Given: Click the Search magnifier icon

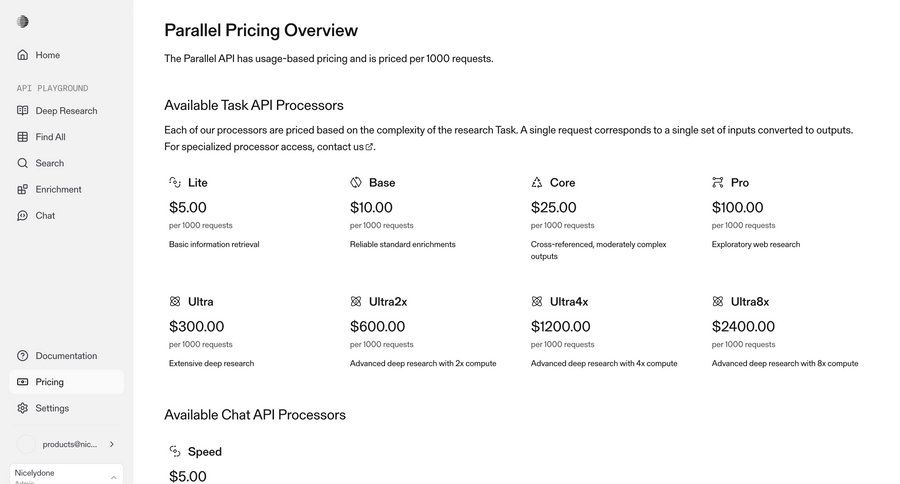Looking at the screenshot, I should tap(23, 163).
